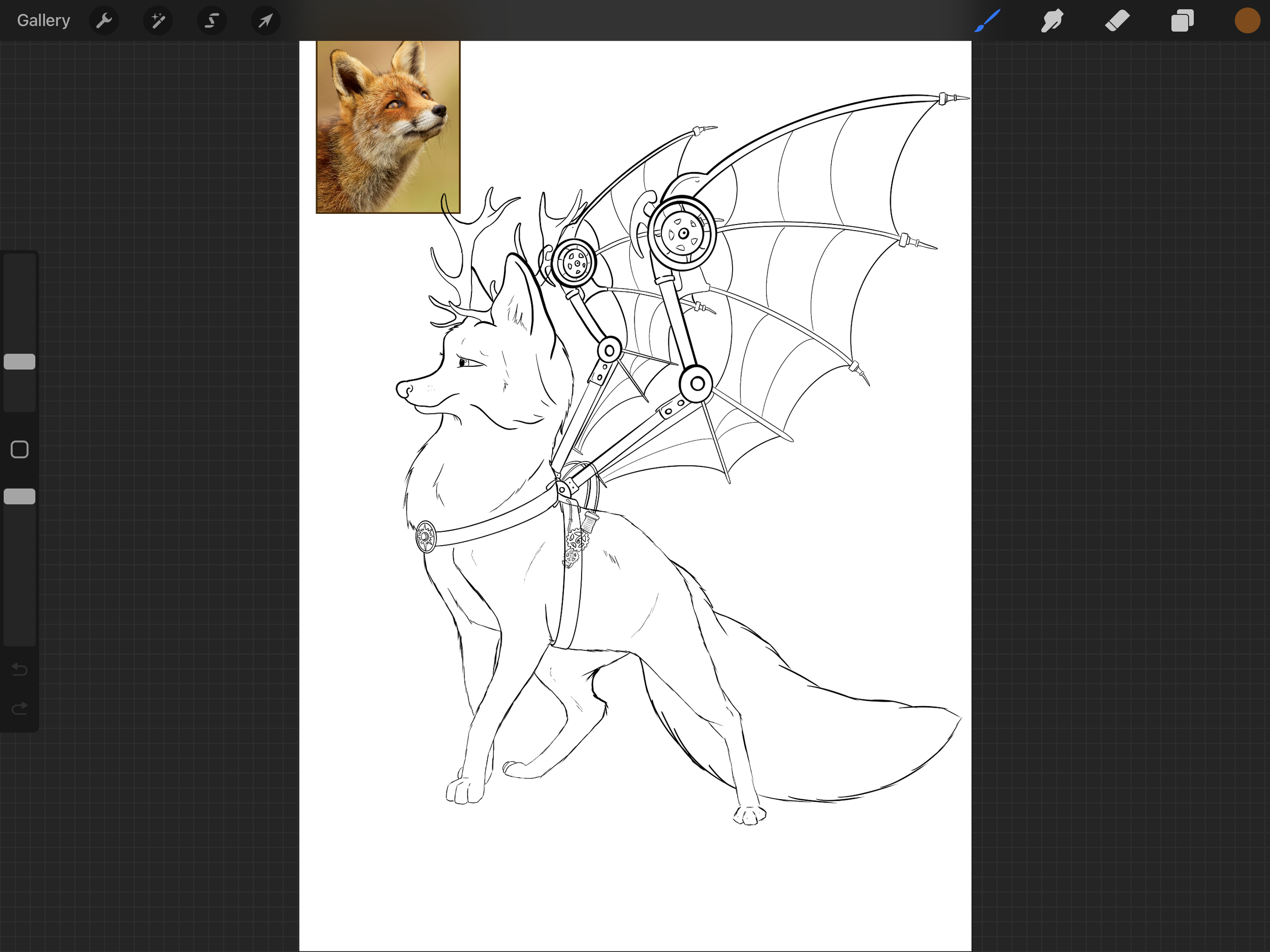Click the fox reference photo
Image resolution: width=1270 pixels, height=952 pixels.
pos(388,126)
